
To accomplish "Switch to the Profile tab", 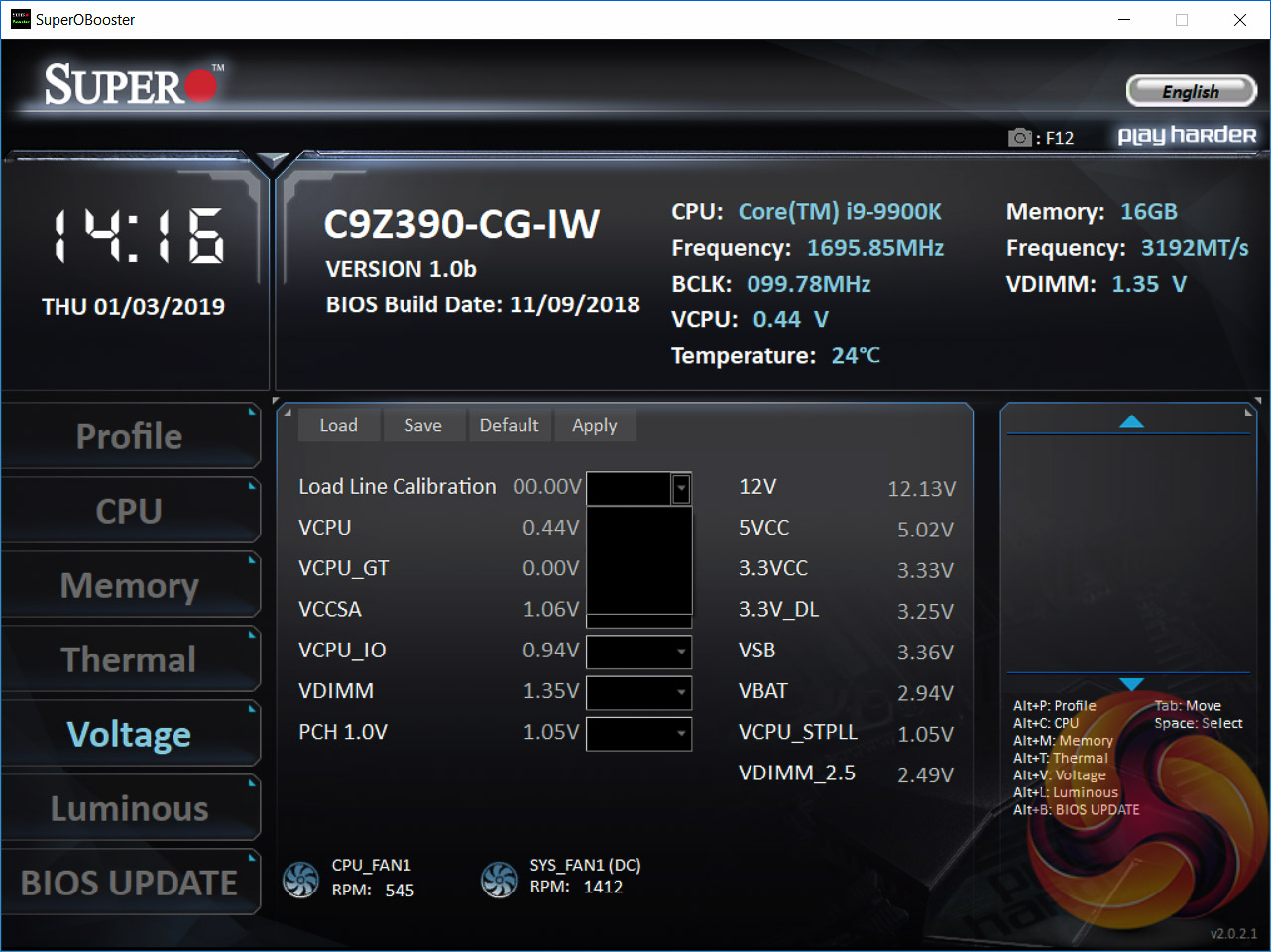I will [130, 436].
